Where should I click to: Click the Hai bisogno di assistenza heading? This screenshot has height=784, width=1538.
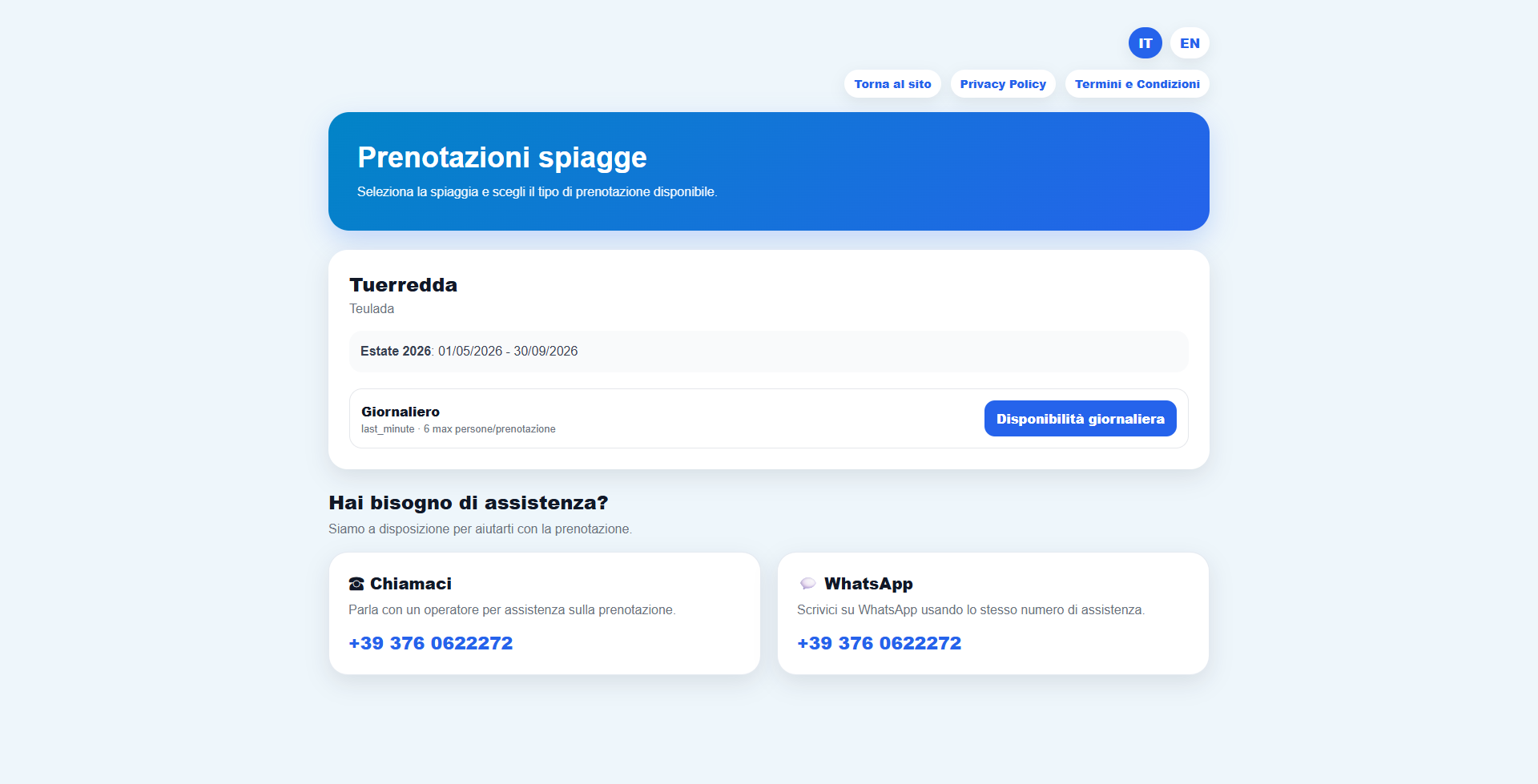coord(469,503)
